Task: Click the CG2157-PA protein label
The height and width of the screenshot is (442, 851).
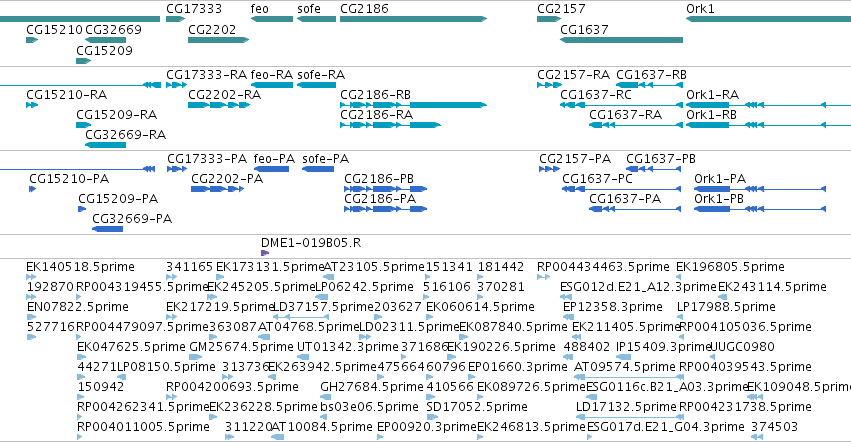Action: 575,159
